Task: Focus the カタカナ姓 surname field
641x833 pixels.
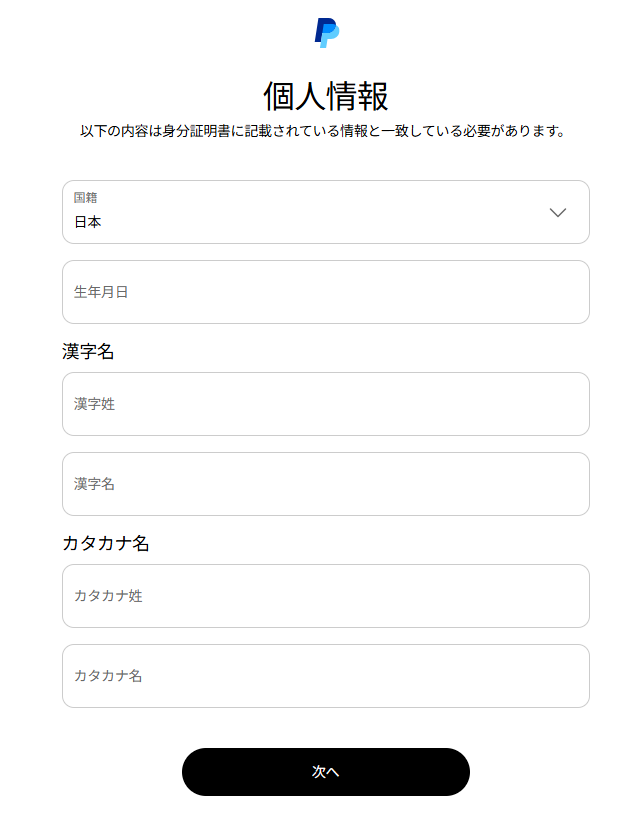Action: [325, 596]
